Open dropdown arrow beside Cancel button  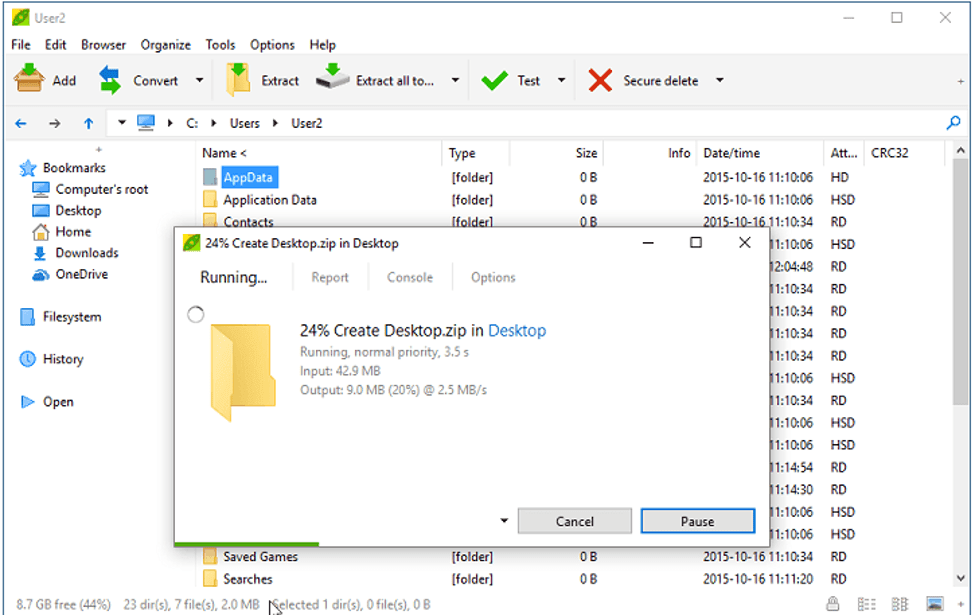click(503, 521)
